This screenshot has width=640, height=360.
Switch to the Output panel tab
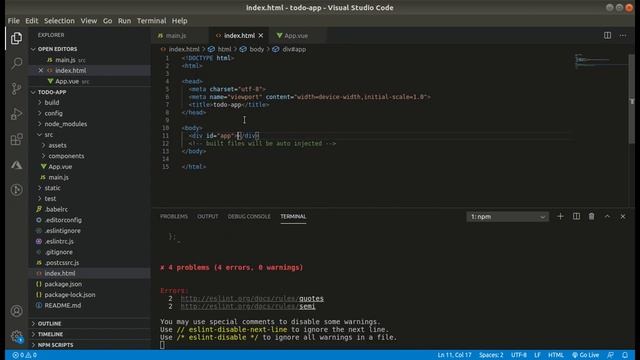[208, 216]
